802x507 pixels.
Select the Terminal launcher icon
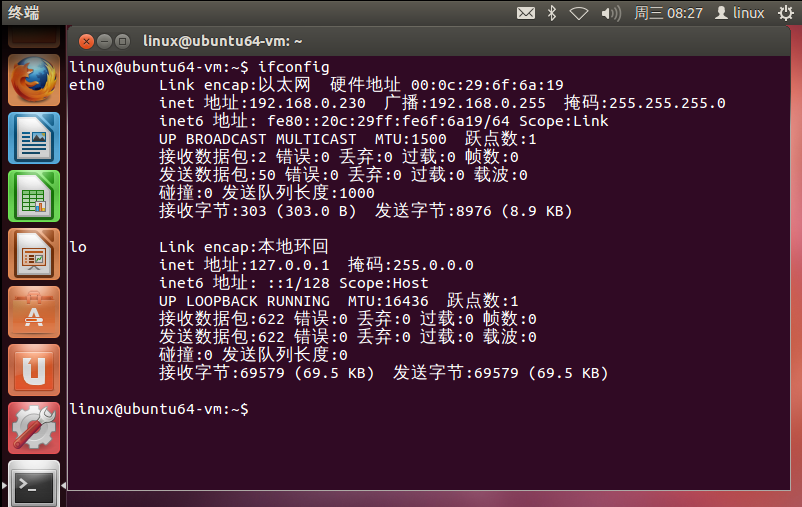click(34, 484)
